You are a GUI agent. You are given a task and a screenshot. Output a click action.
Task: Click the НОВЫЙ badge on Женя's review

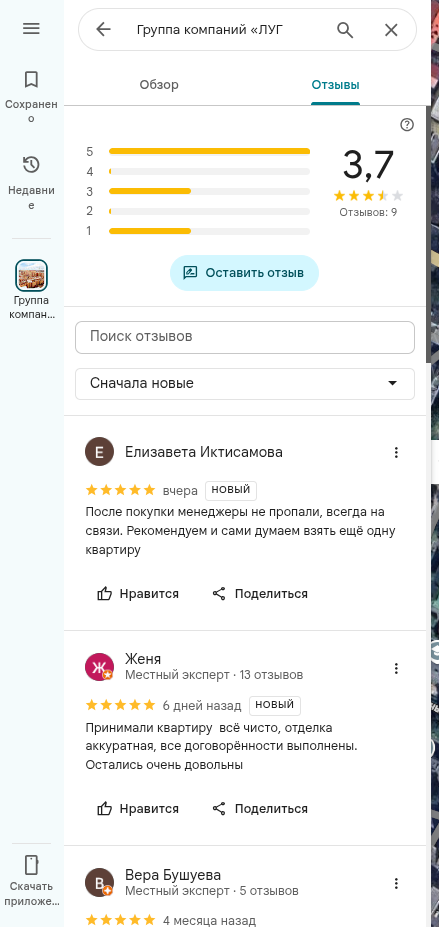pos(275,705)
